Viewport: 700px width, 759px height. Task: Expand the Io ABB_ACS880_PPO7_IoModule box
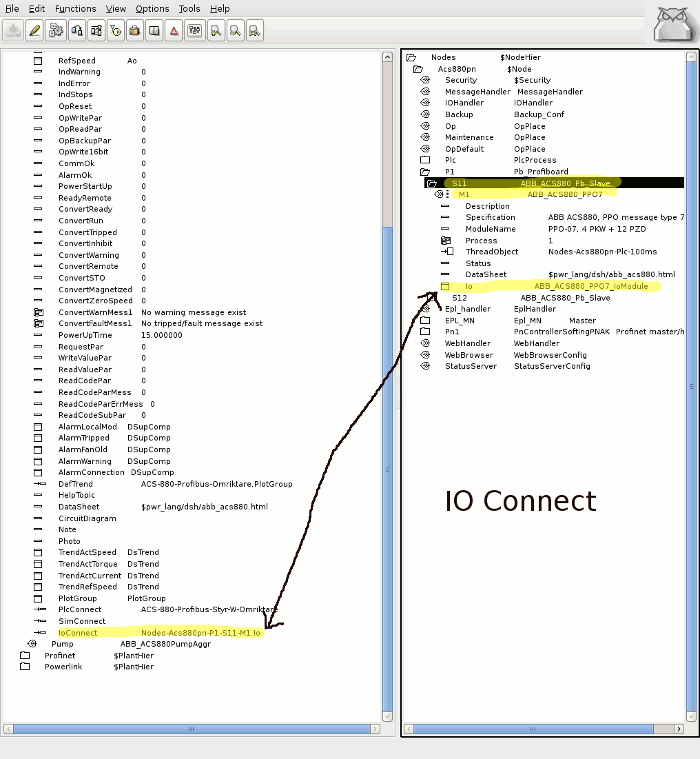(445, 286)
